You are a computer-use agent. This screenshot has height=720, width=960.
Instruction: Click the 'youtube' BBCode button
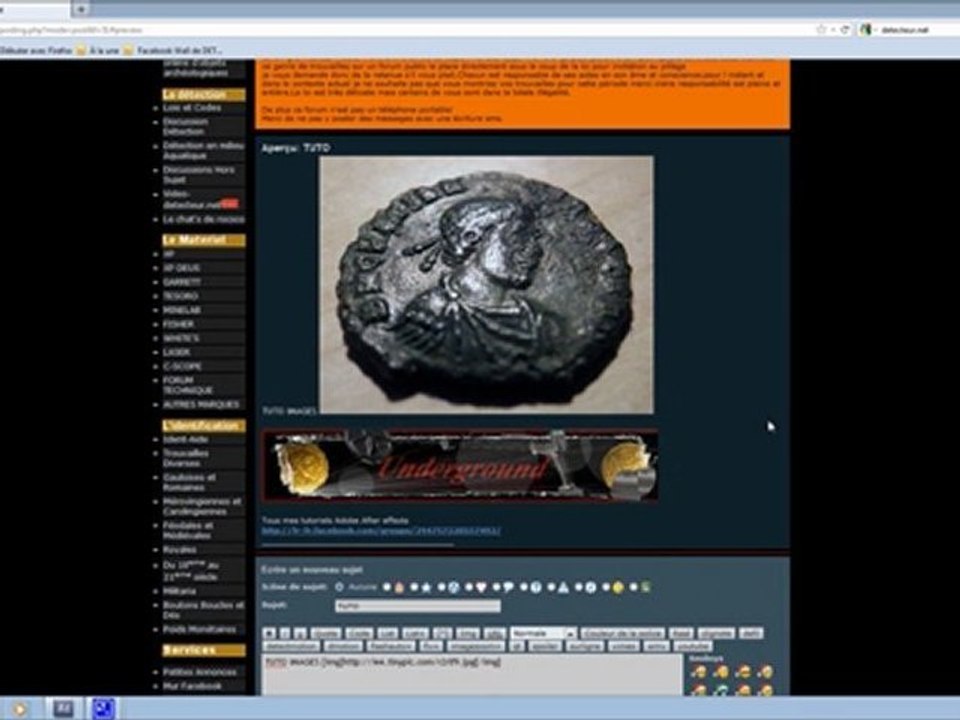click(693, 646)
